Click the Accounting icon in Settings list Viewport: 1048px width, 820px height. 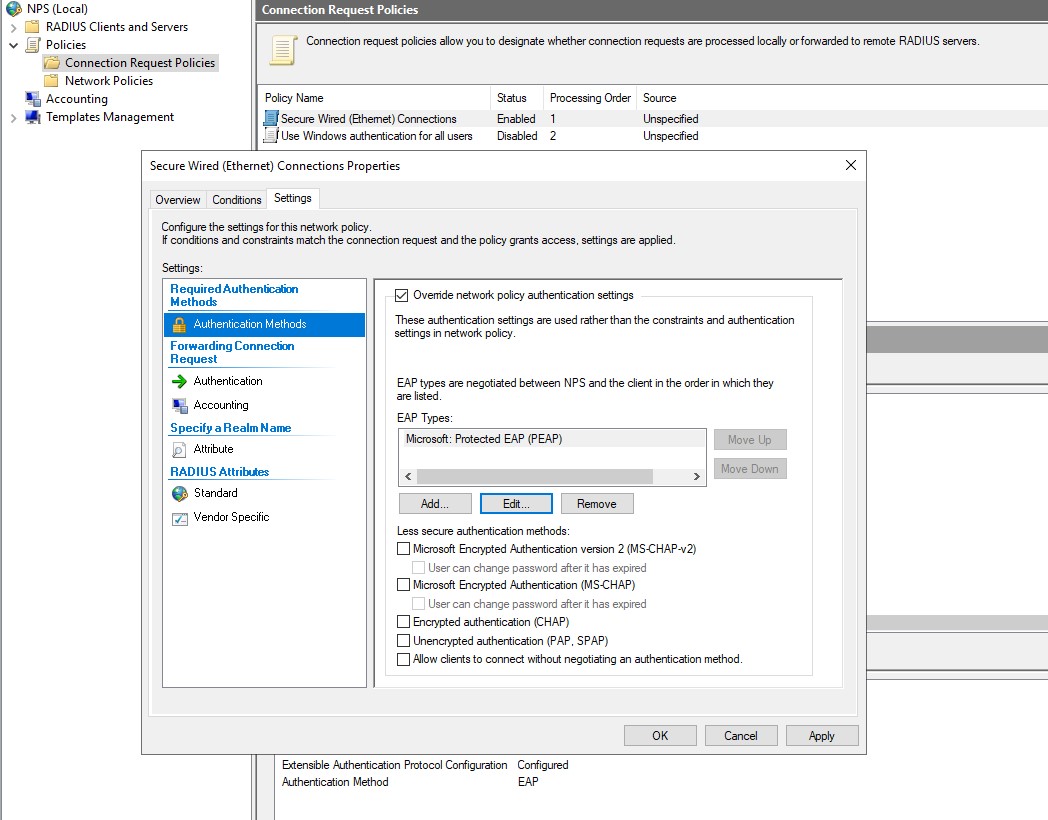click(x=179, y=406)
